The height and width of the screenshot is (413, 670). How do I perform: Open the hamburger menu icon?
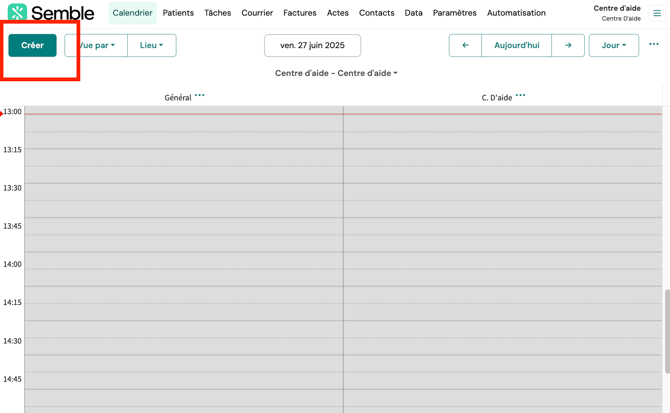(657, 13)
